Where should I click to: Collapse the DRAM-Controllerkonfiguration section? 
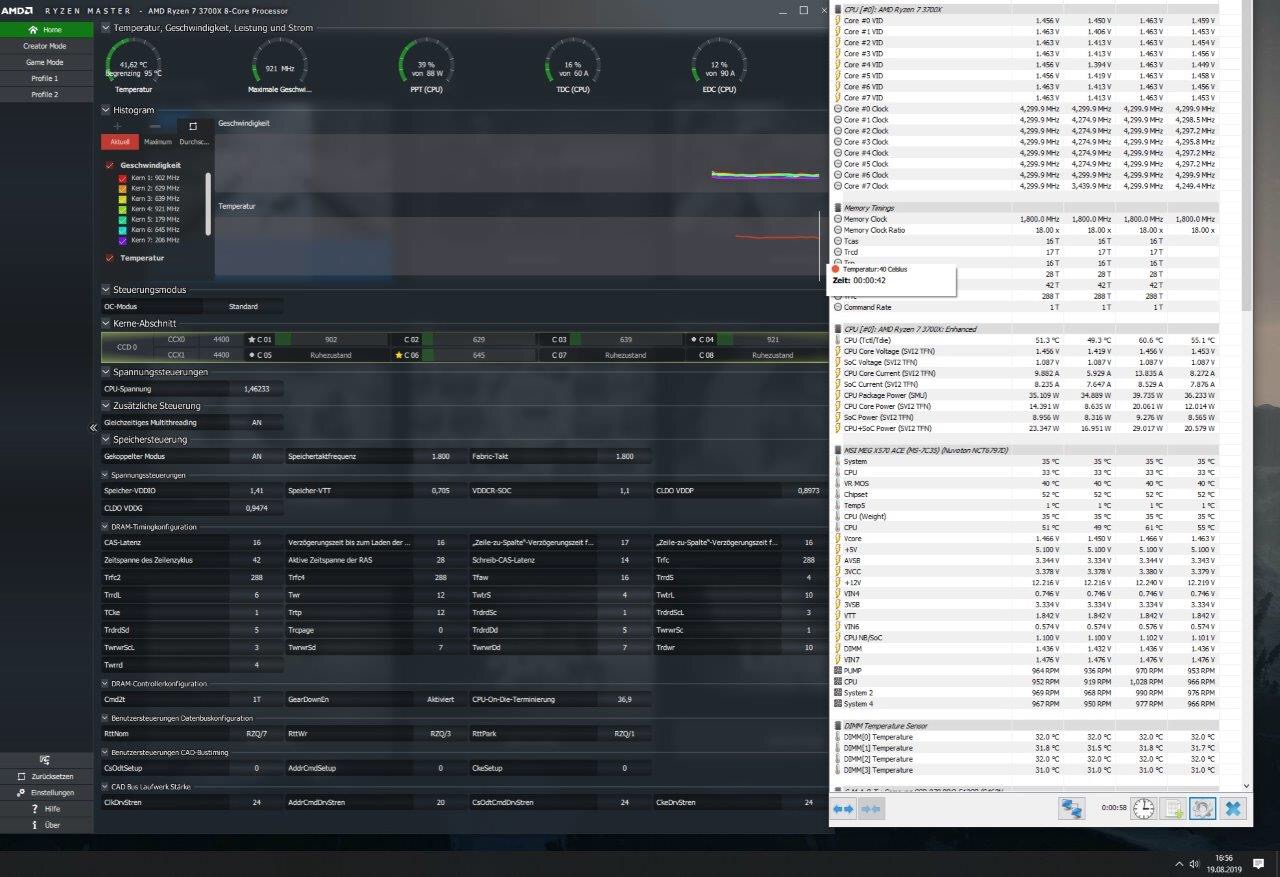click(105, 684)
